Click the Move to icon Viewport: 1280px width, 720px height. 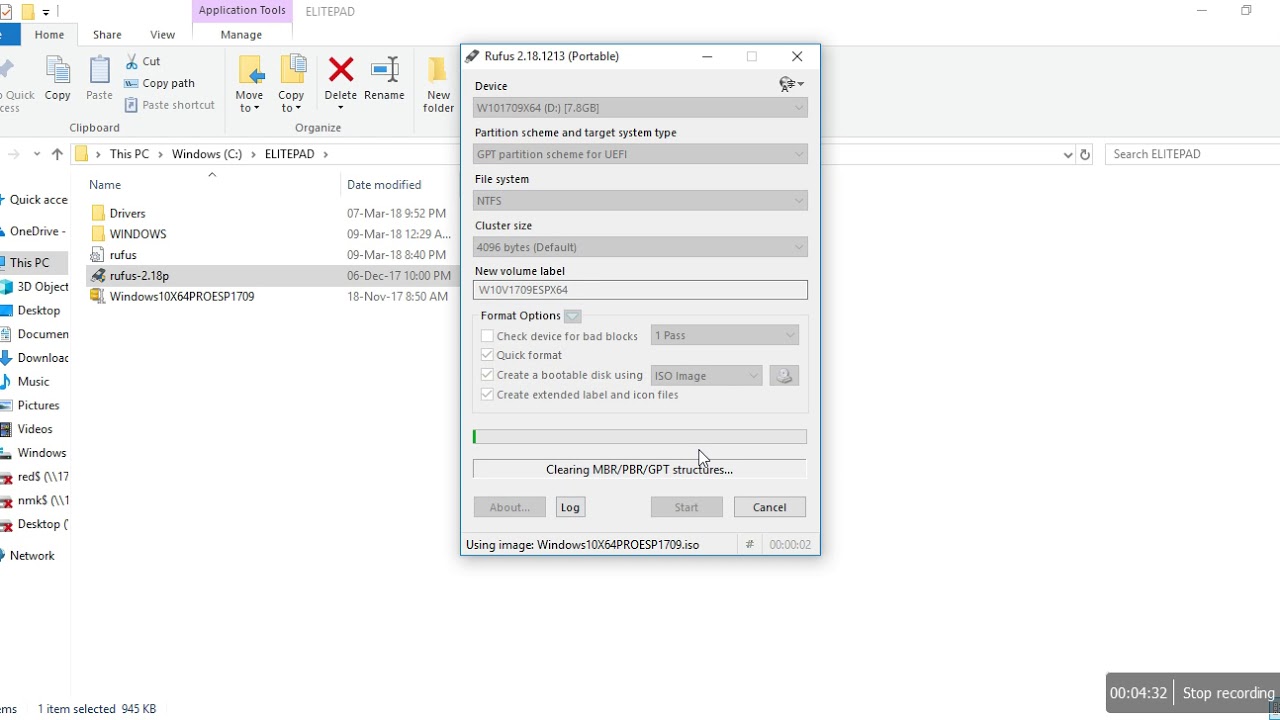pyautogui.click(x=250, y=69)
